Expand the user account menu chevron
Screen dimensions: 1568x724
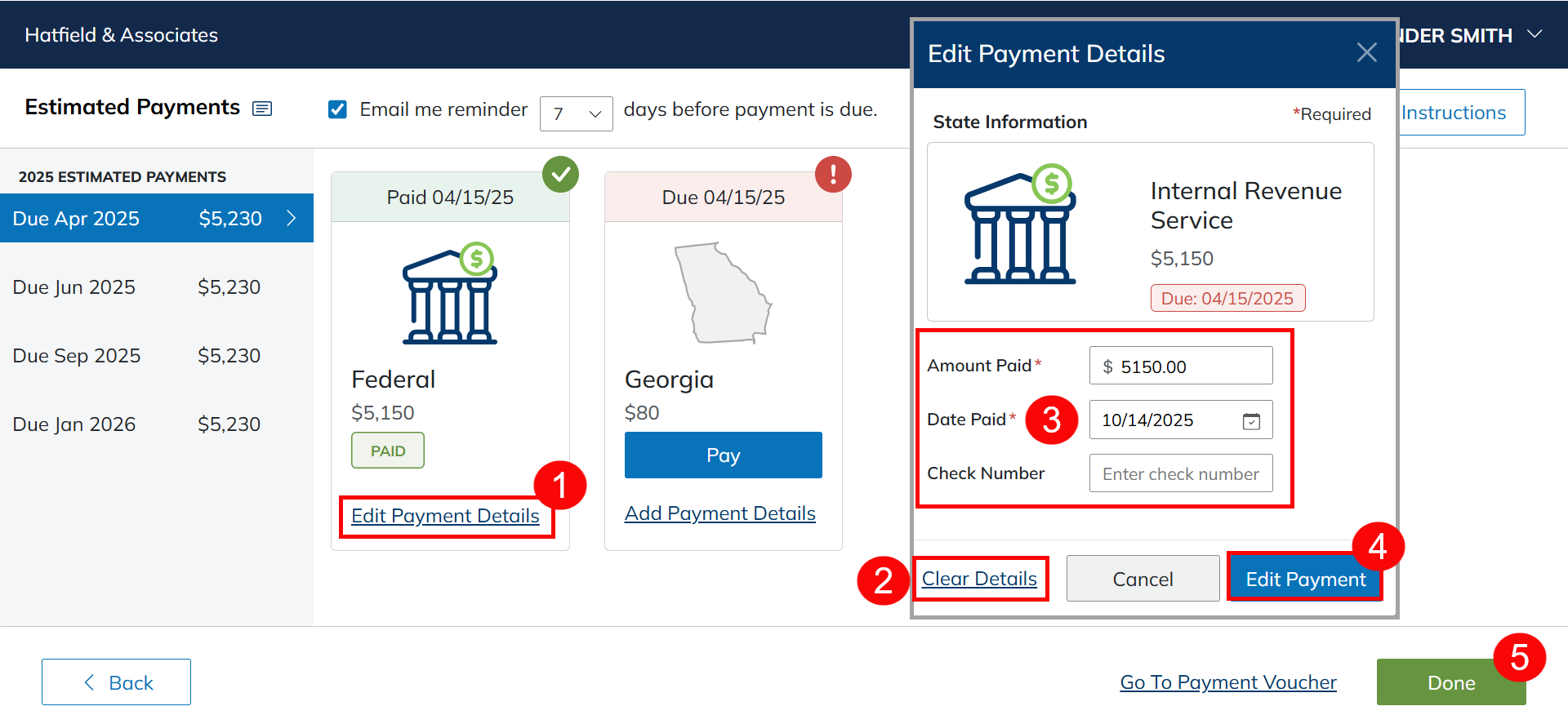(x=1535, y=34)
